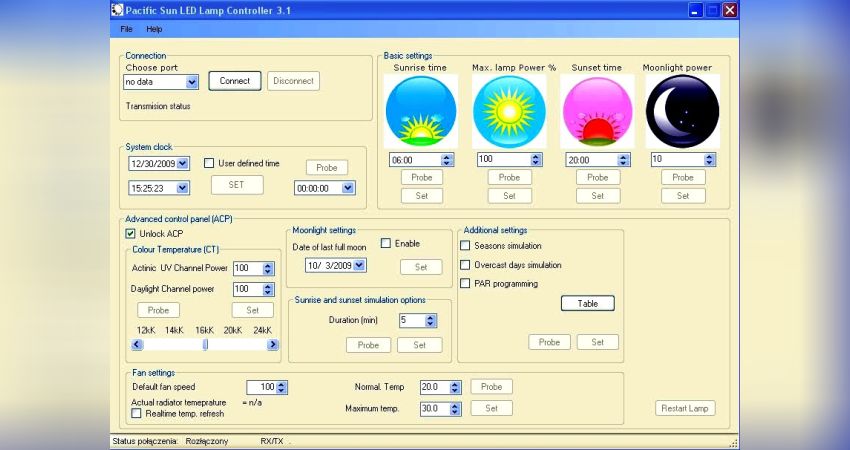850x450 pixels.
Task: Adjust Default fan speed spinner
Action: pyautogui.click(x=281, y=387)
